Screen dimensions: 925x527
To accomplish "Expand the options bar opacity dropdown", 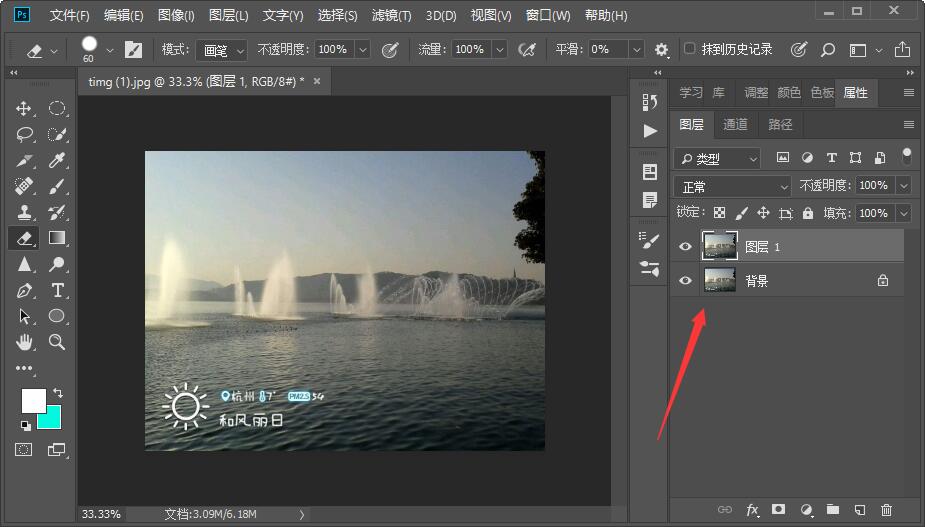I will click(363, 50).
